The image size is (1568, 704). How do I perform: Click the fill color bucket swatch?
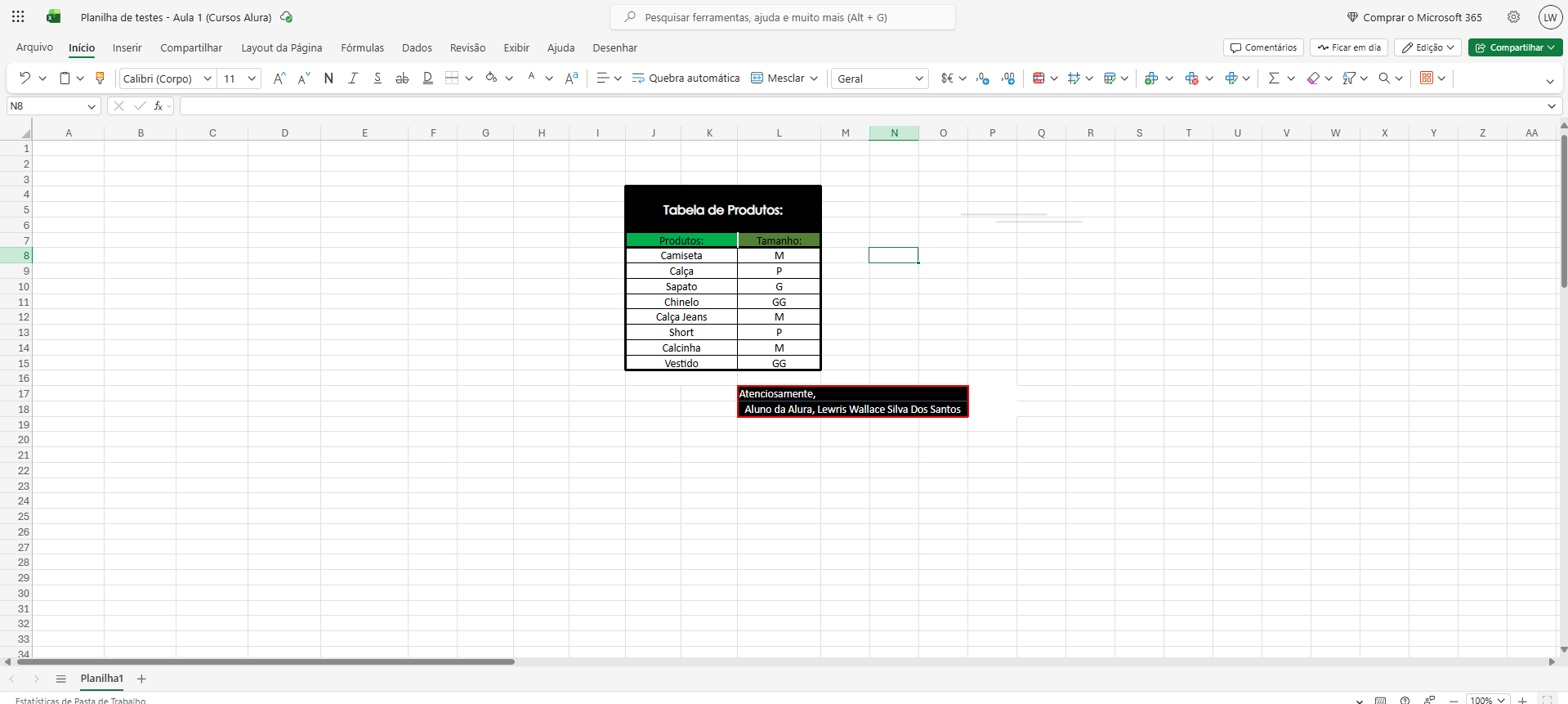point(491,78)
